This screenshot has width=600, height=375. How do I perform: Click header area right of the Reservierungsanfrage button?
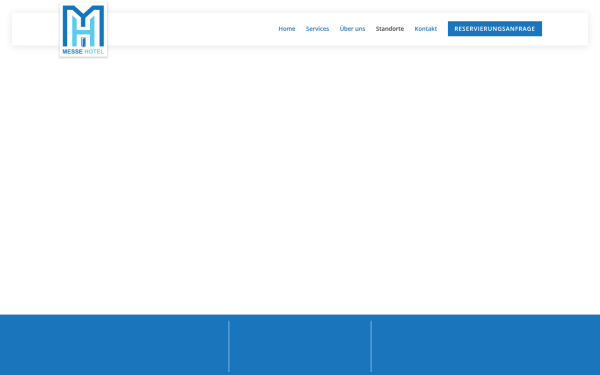[565, 29]
